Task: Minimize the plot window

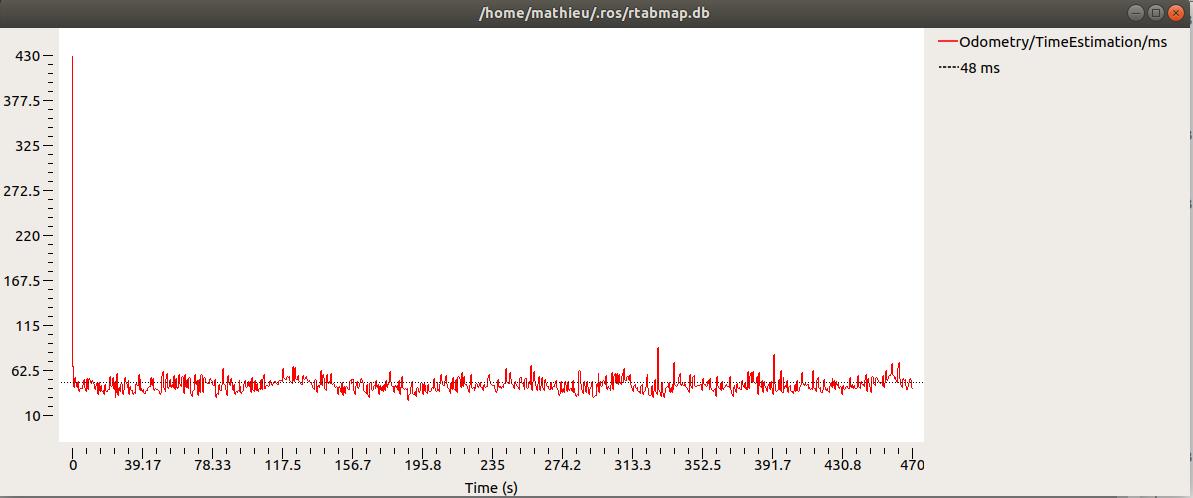Action: tap(1135, 12)
